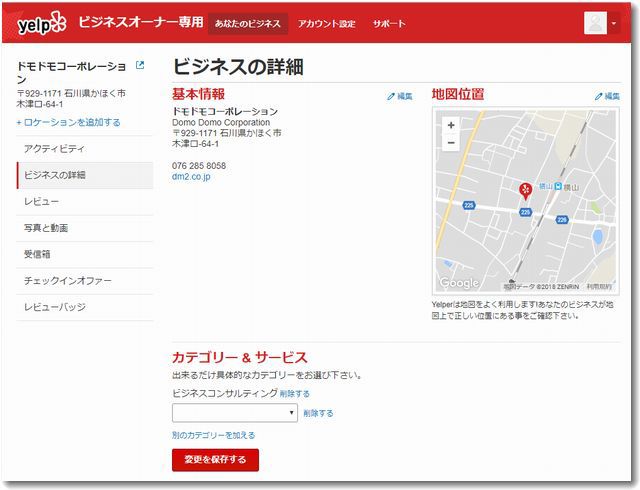The height and width of the screenshot is (490, 640).
Task: Click the ビジネスコンサルティング category text
Action: 225,394
